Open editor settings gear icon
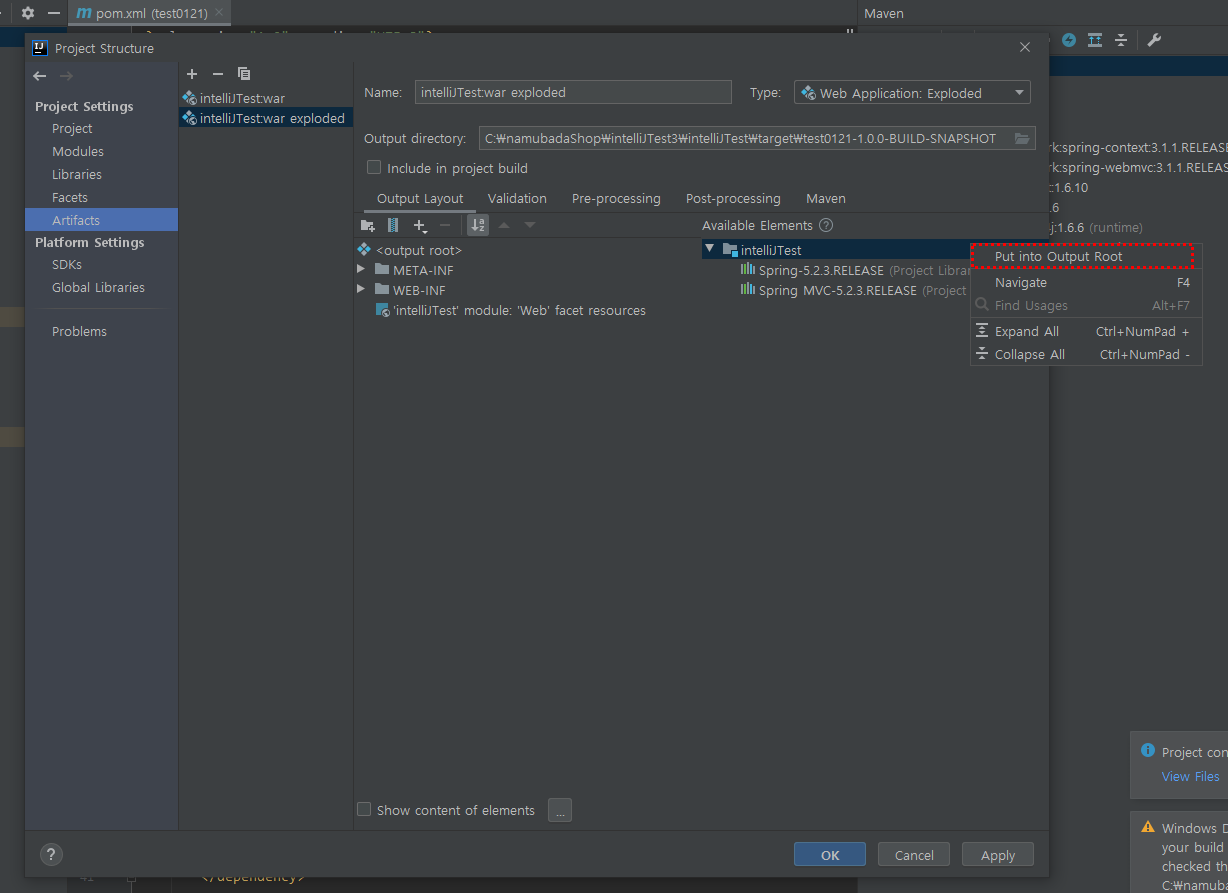Viewport: 1228px width, 893px height. pyautogui.click(x=28, y=13)
